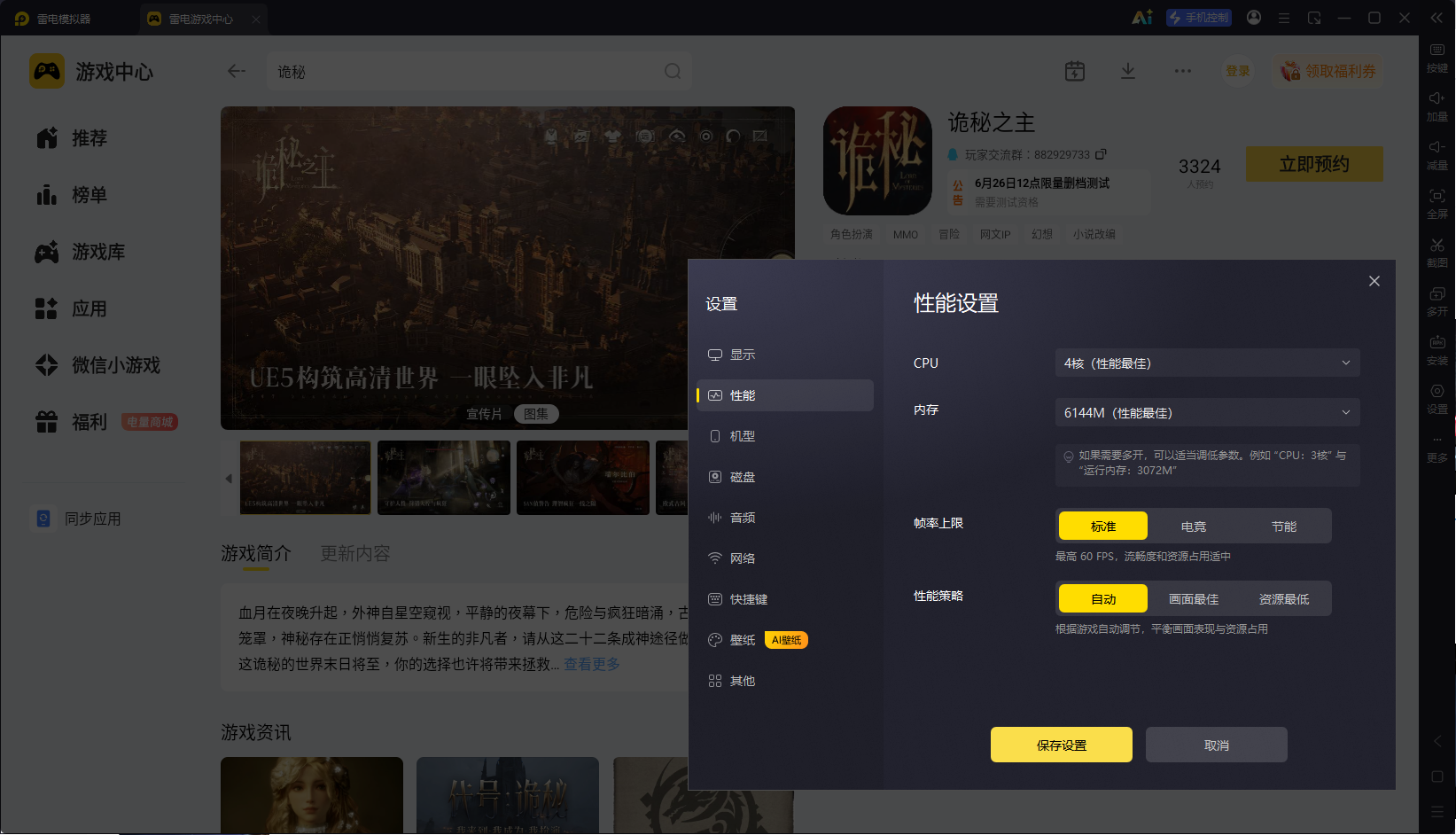The image size is (1456, 835).
Task: Open the 按键 keymapping tool in right sidebar
Action: coord(1437,57)
